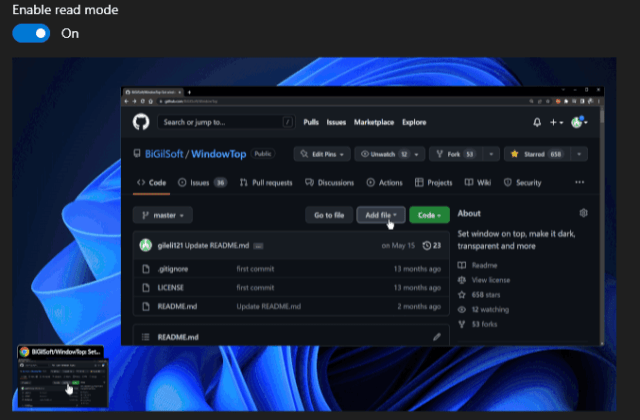
Task: Click the About settings gear icon
Action: (583, 213)
